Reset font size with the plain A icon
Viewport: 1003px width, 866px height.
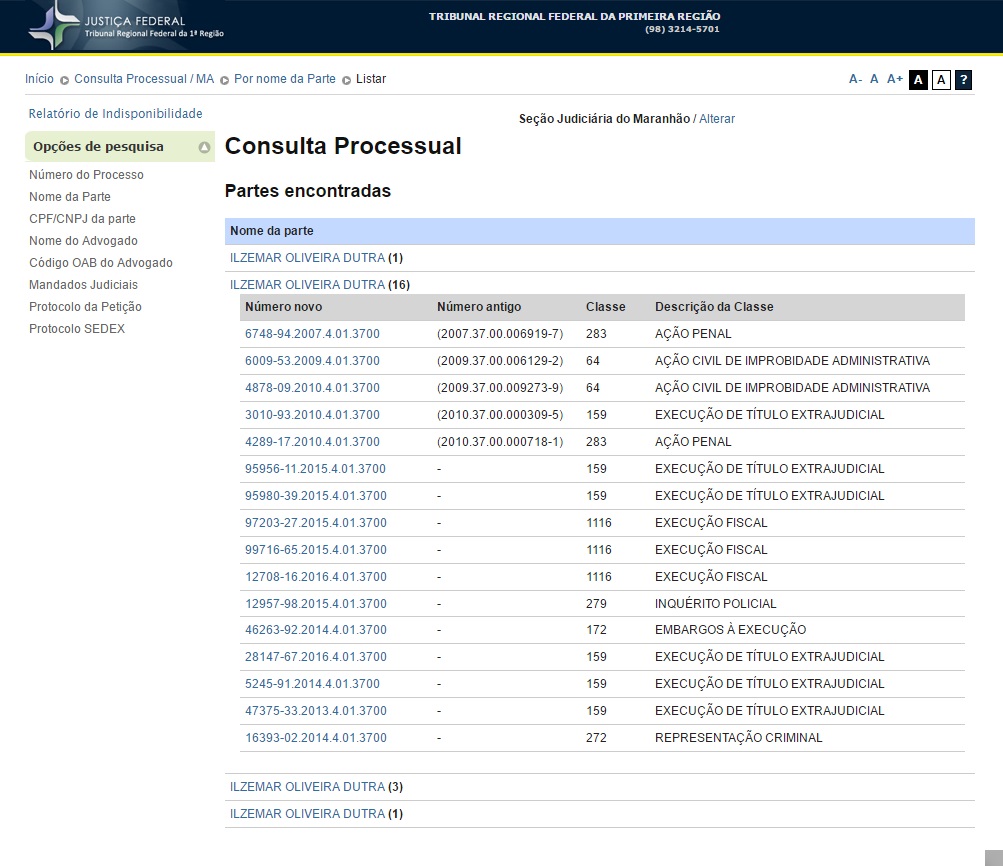point(874,79)
